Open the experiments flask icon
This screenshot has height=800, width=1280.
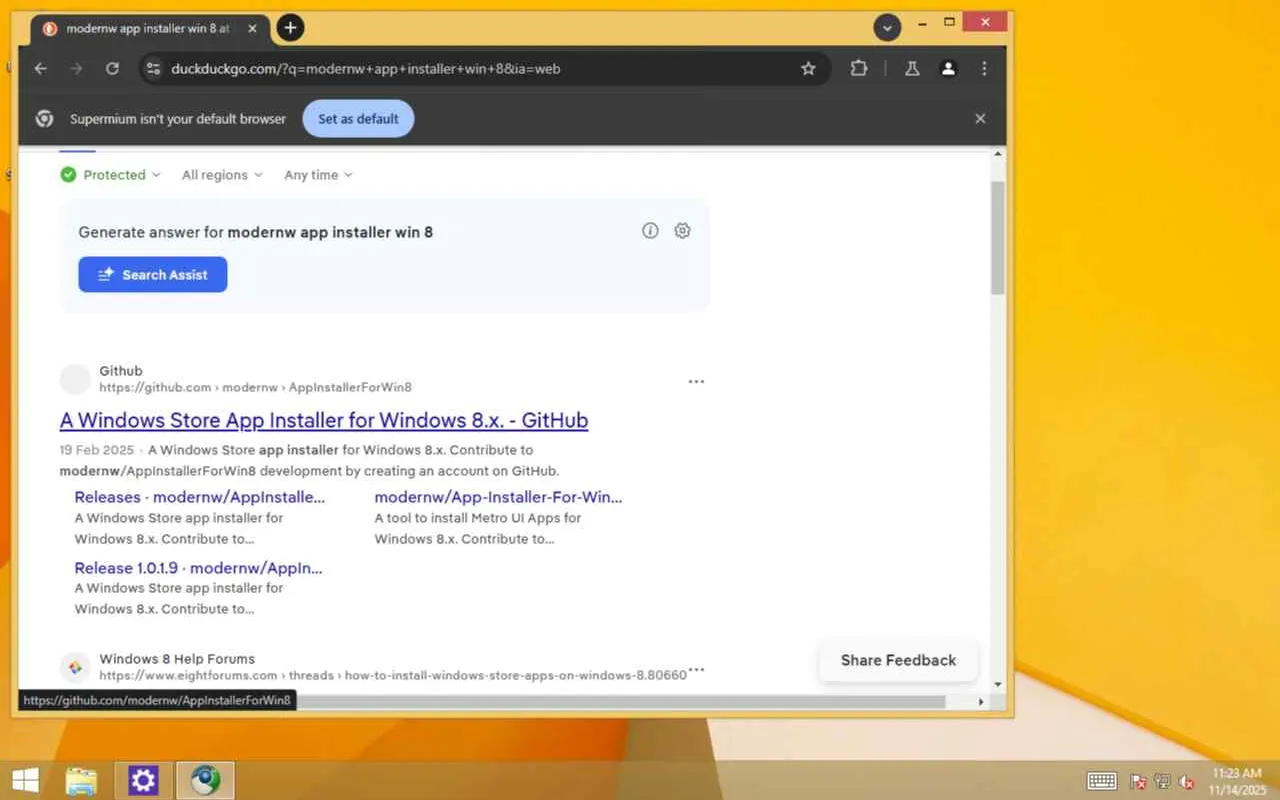[x=912, y=68]
